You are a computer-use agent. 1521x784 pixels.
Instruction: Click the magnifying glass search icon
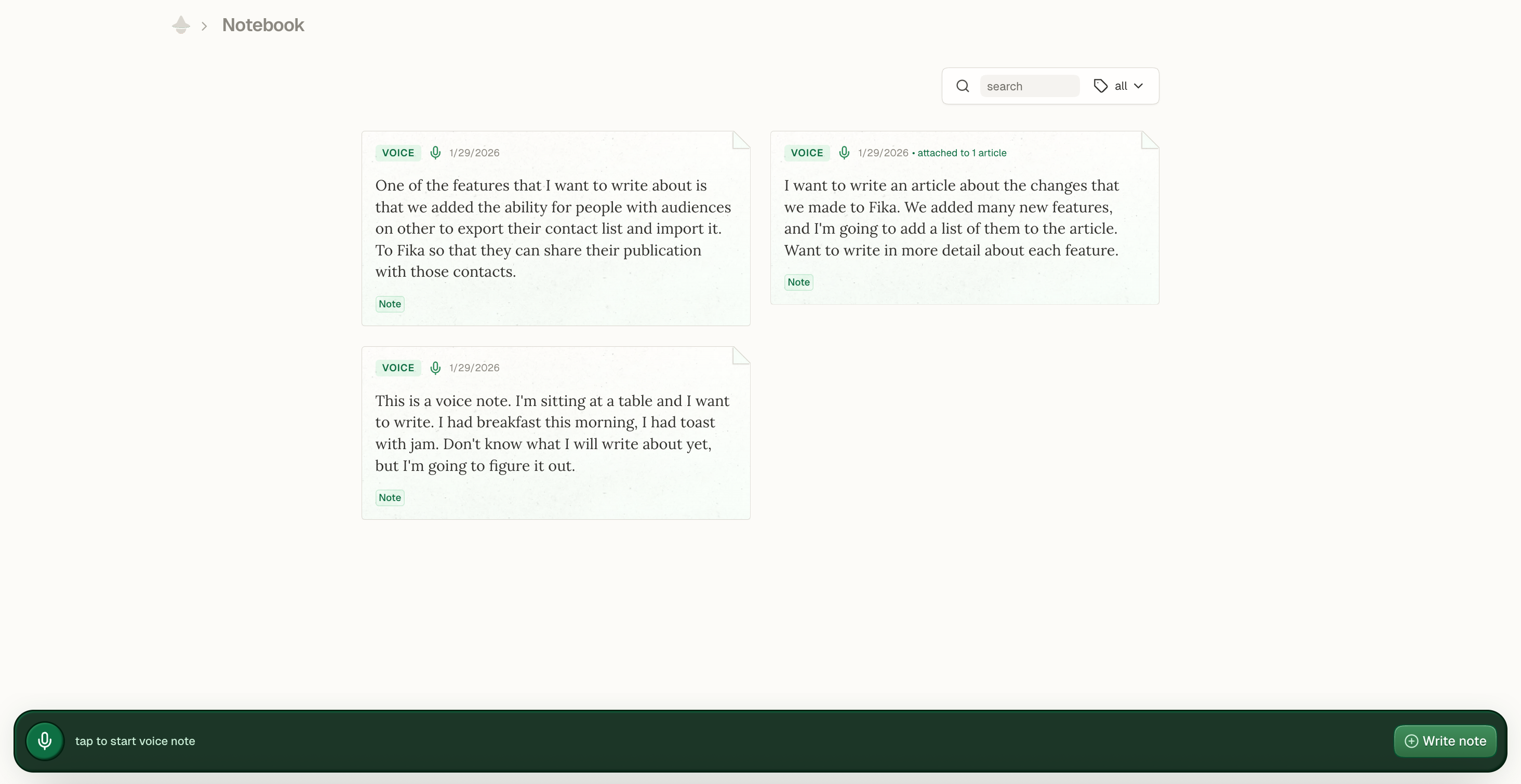click(963, 86)
